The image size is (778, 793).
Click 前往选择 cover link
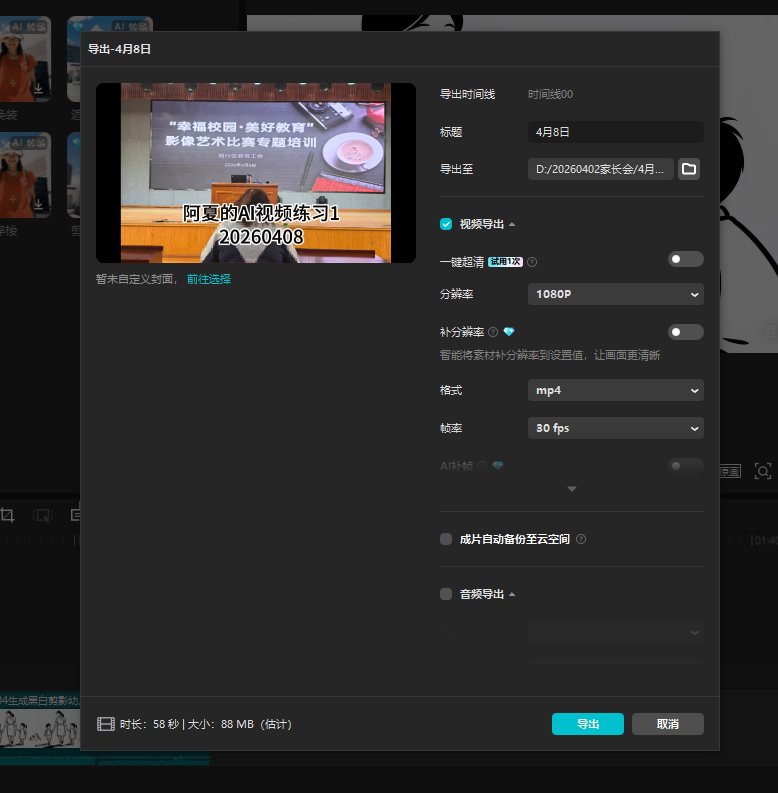point(209,279)
